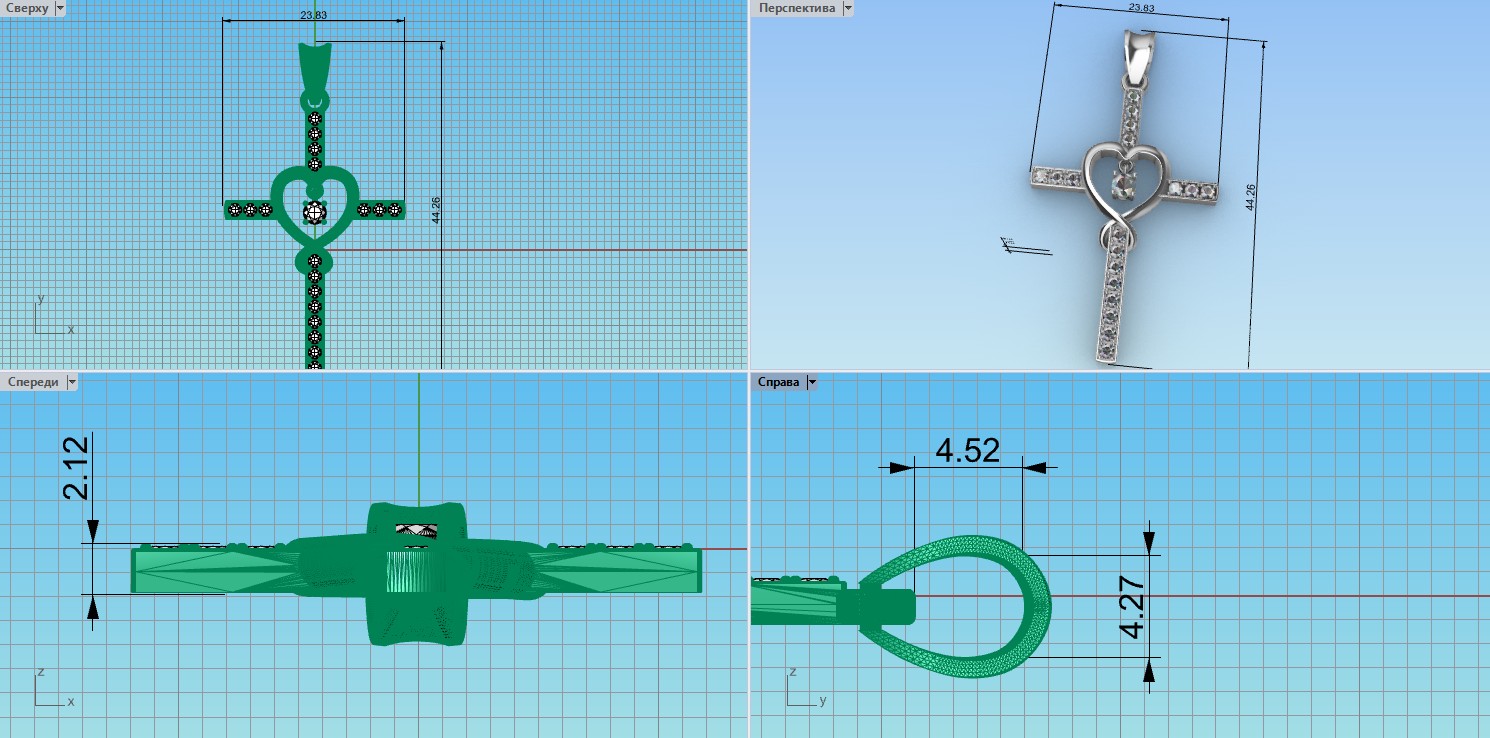Click the 23.83 dimension in Сверху view
Viewport: 1490px width, 738px height.
pos(313,14)
